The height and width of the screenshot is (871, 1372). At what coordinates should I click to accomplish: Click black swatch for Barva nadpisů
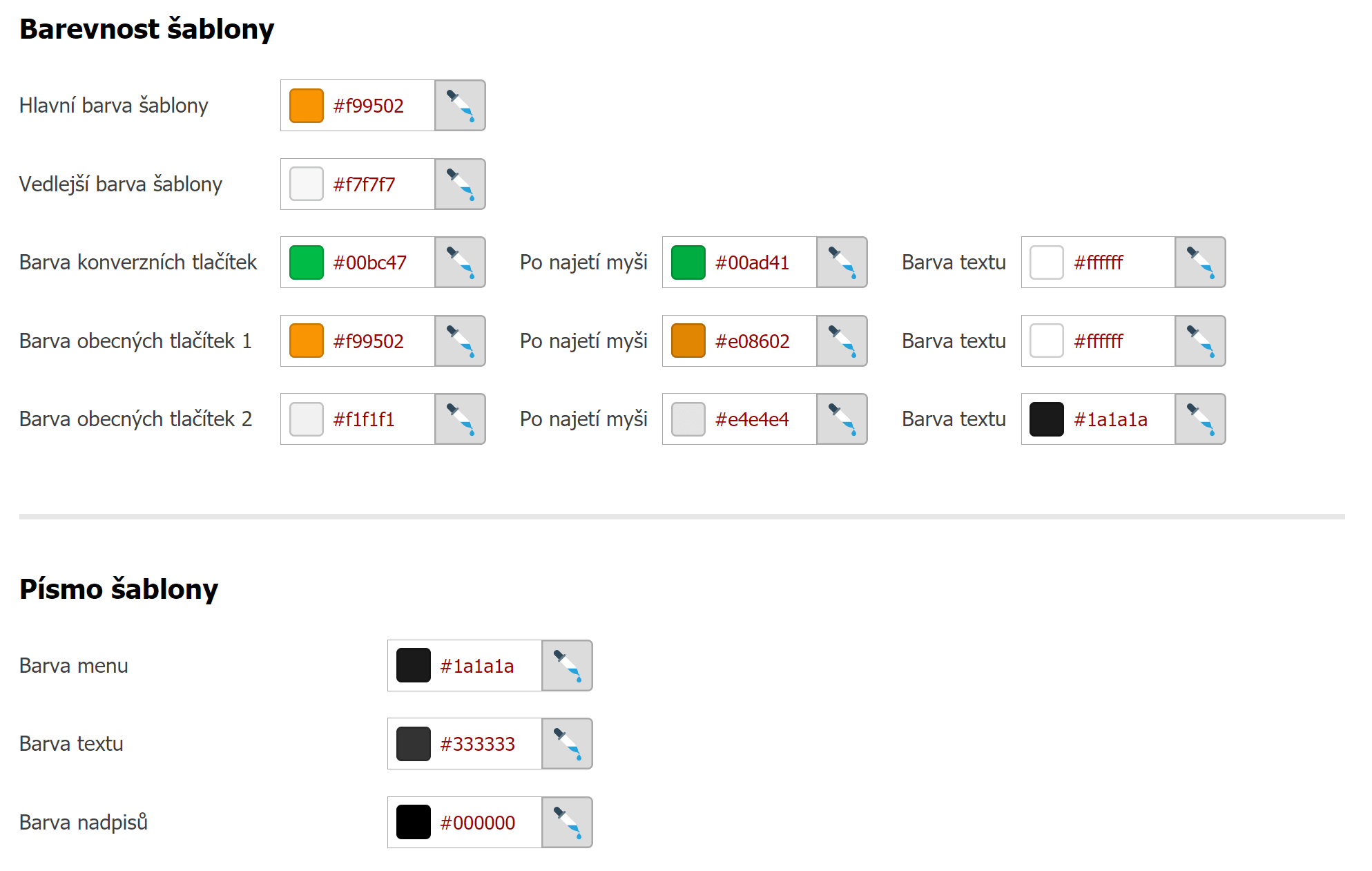[414, 823]
